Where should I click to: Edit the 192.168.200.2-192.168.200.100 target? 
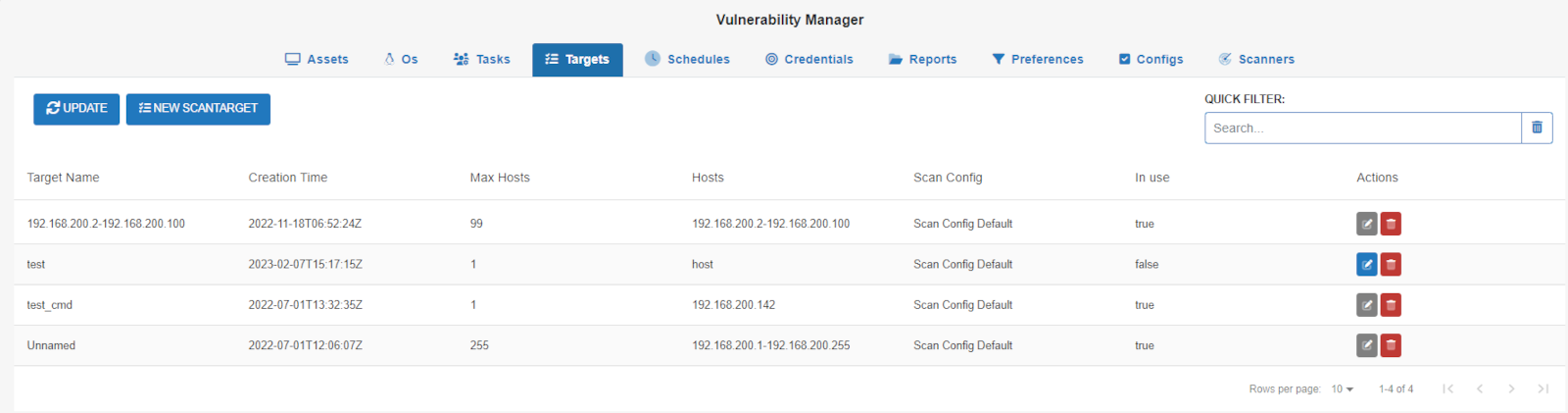click(x=1367, y=224)
